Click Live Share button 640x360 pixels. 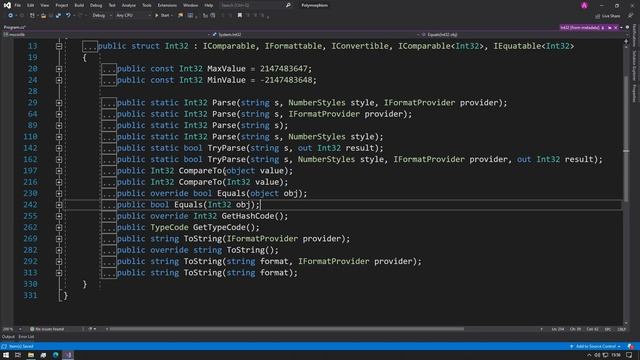(608, 16)
